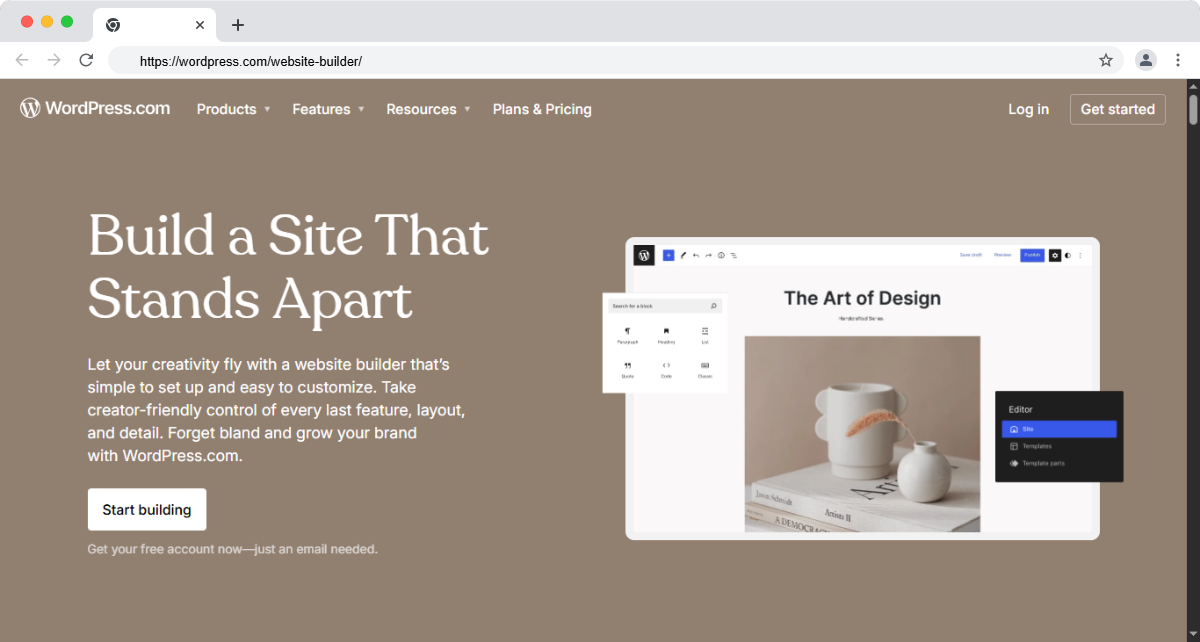
Task: Go forward to next page
Action: click(x=54, y=60)
